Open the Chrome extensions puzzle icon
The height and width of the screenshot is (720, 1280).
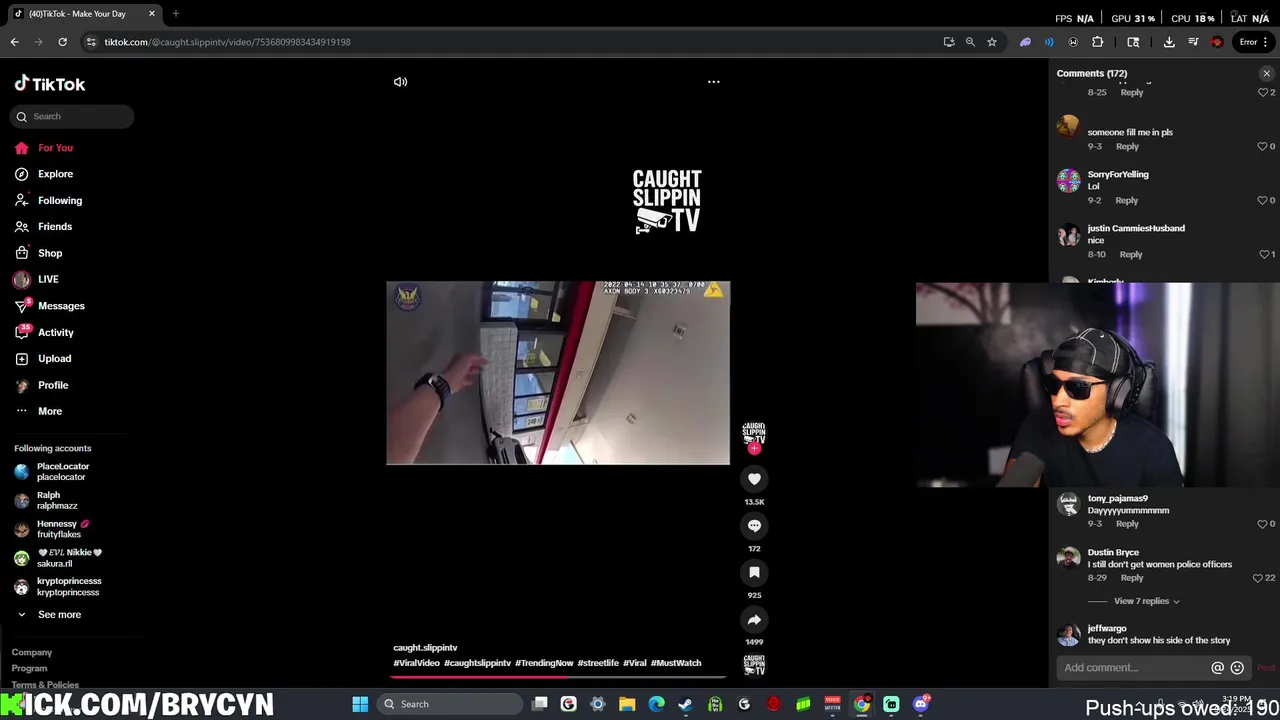1097,42
